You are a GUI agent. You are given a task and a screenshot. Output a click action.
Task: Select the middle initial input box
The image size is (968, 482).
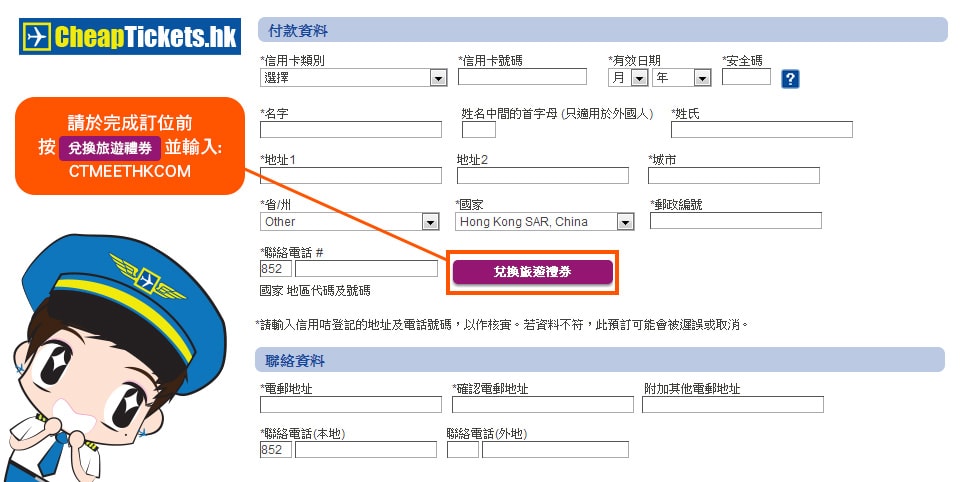click(478, 129)
